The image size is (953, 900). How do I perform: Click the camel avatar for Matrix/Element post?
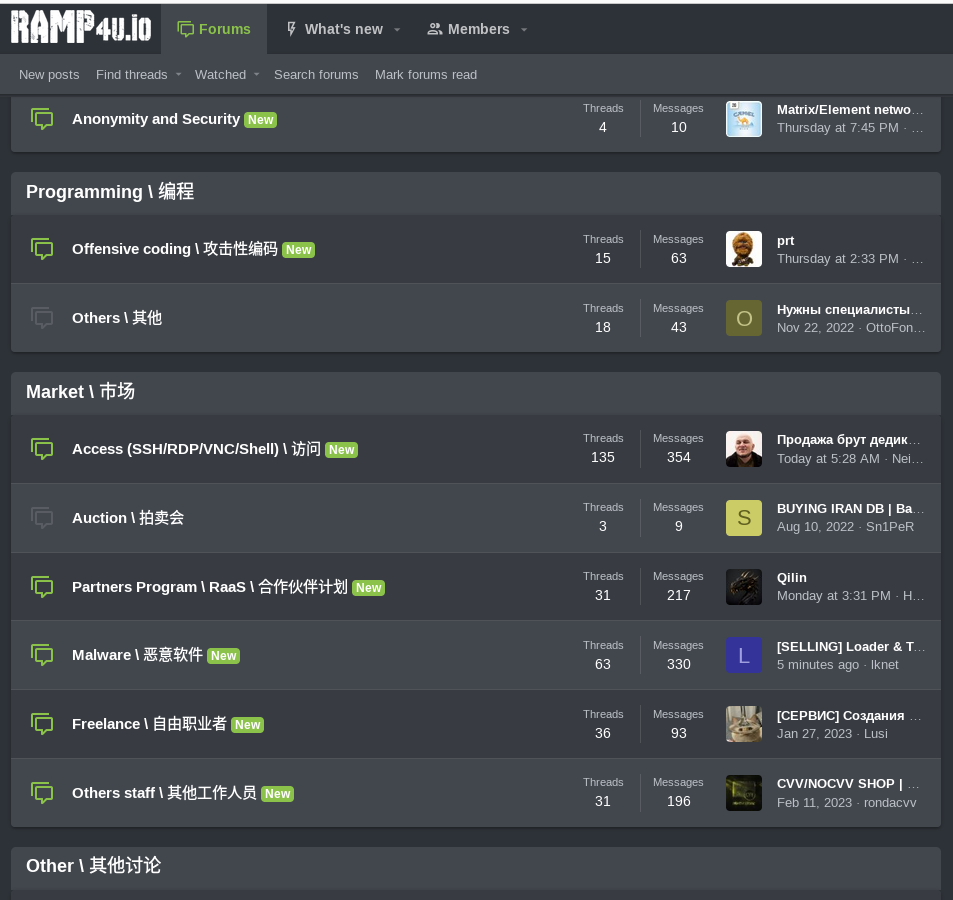[x=744, y=119]
